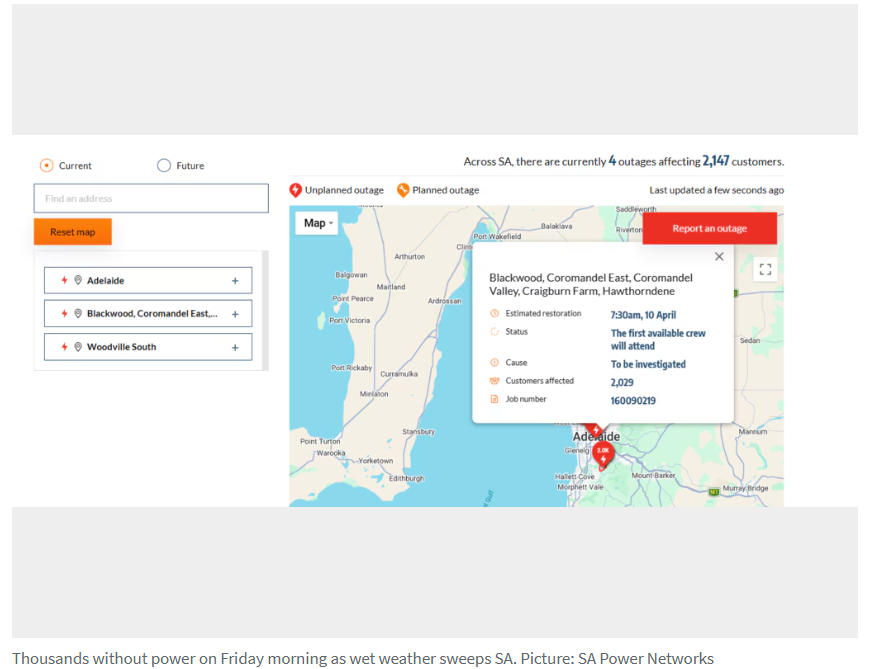Click the location pin icon beside Adelaide
This screenshot has height=669, width=873.
point(78,281)
